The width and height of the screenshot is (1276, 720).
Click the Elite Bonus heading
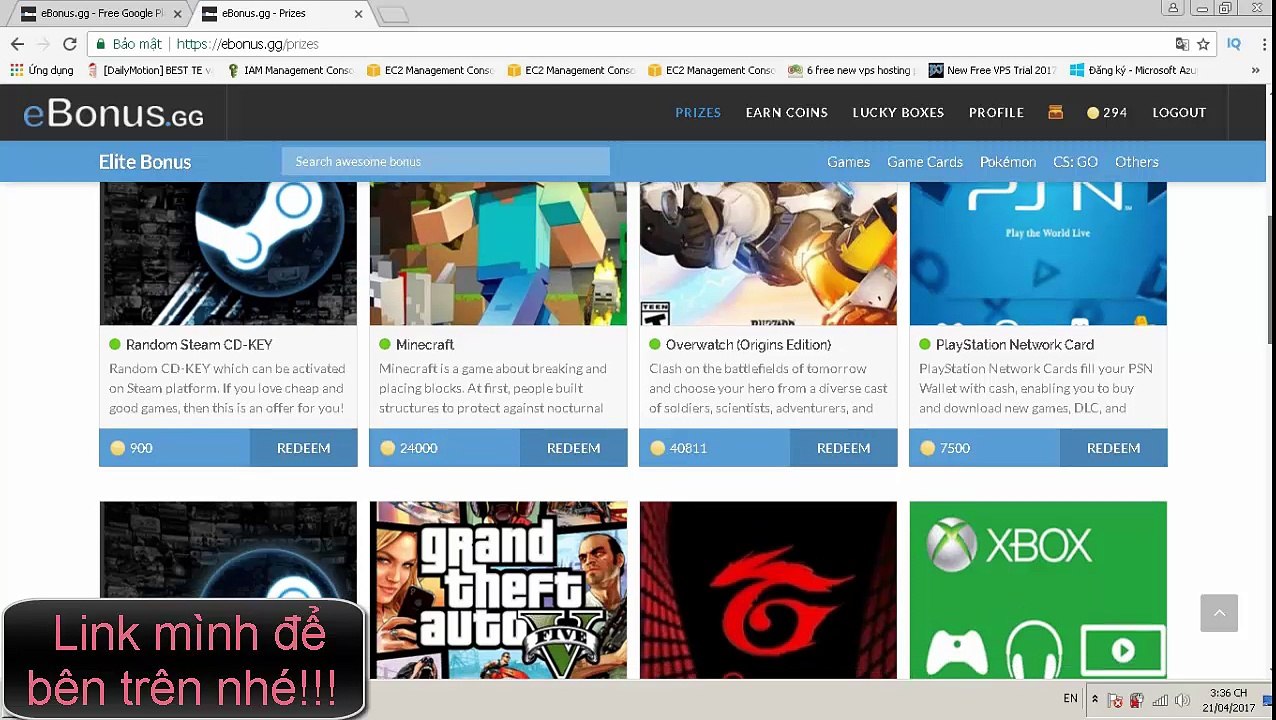click(x=145, y=162)
